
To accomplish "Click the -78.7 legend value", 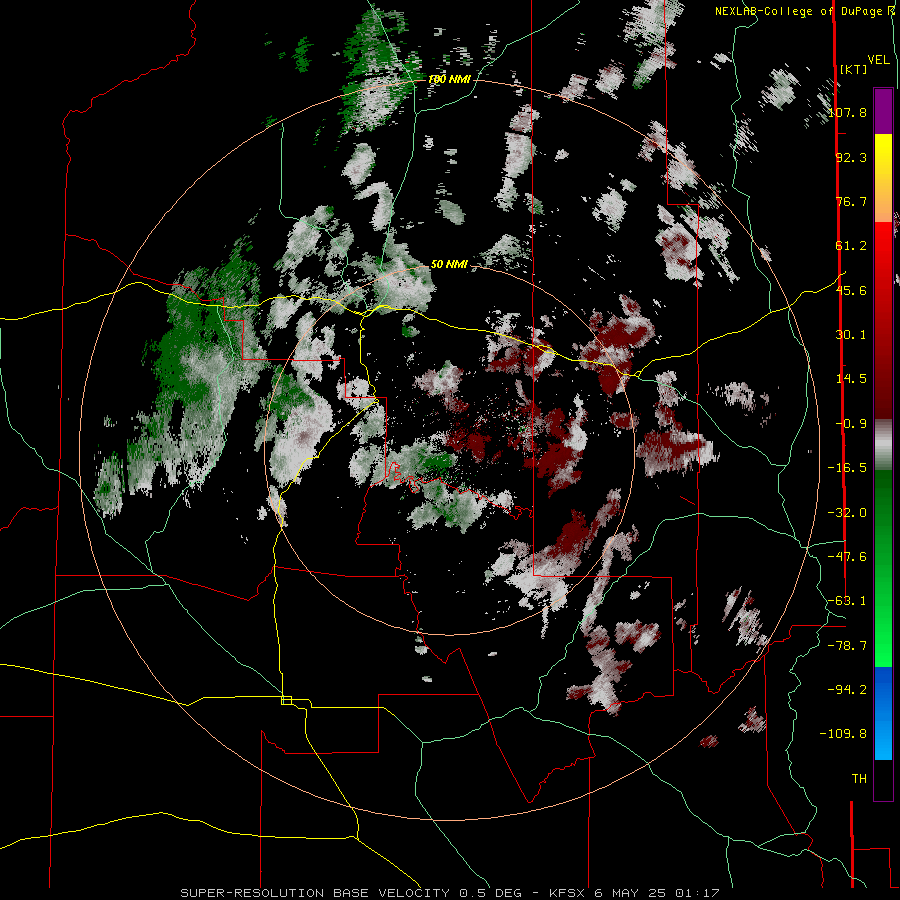I will (848, 646).
